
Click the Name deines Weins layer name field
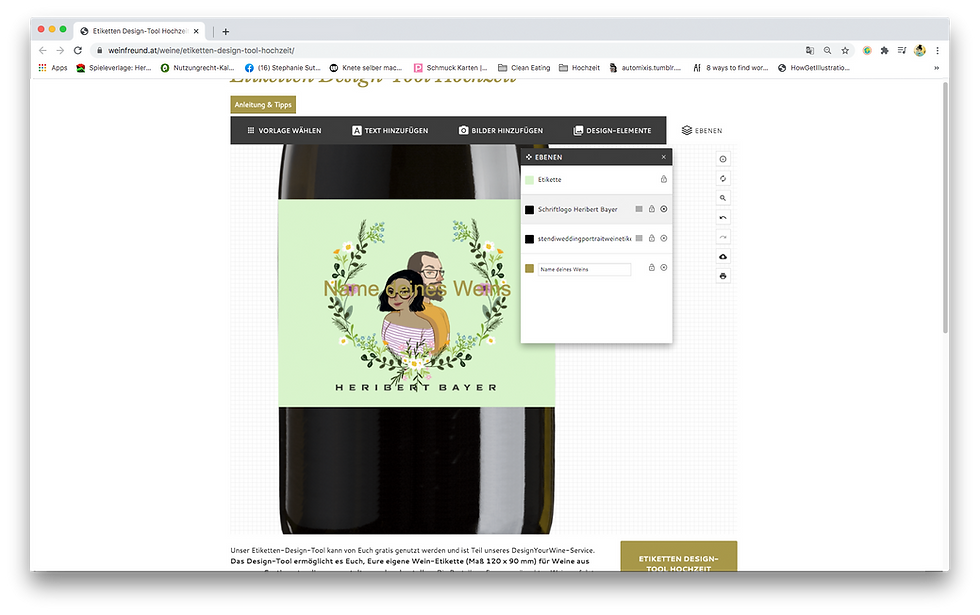click(584, 269)
